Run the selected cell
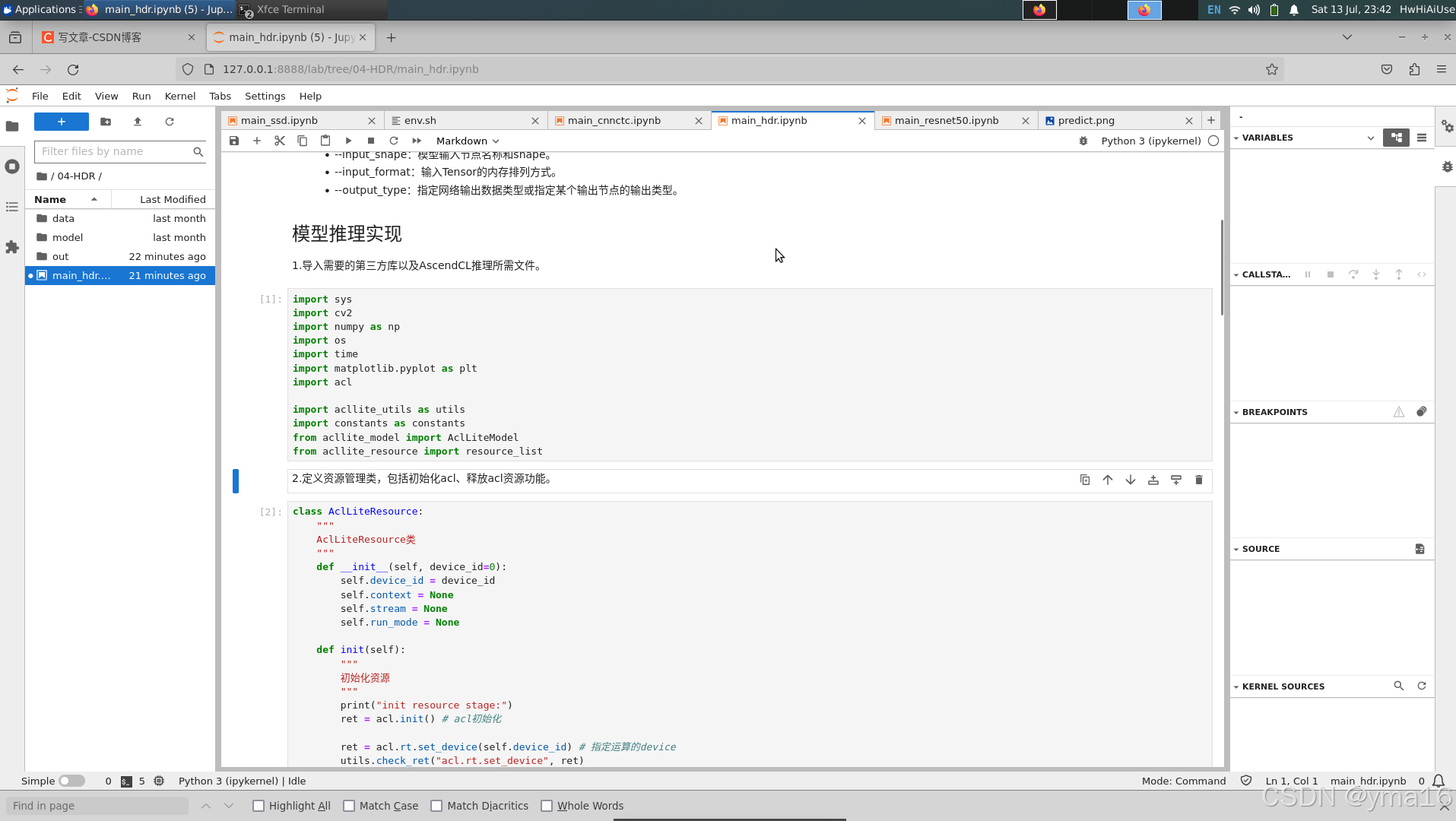 click(x=348, y=141)
